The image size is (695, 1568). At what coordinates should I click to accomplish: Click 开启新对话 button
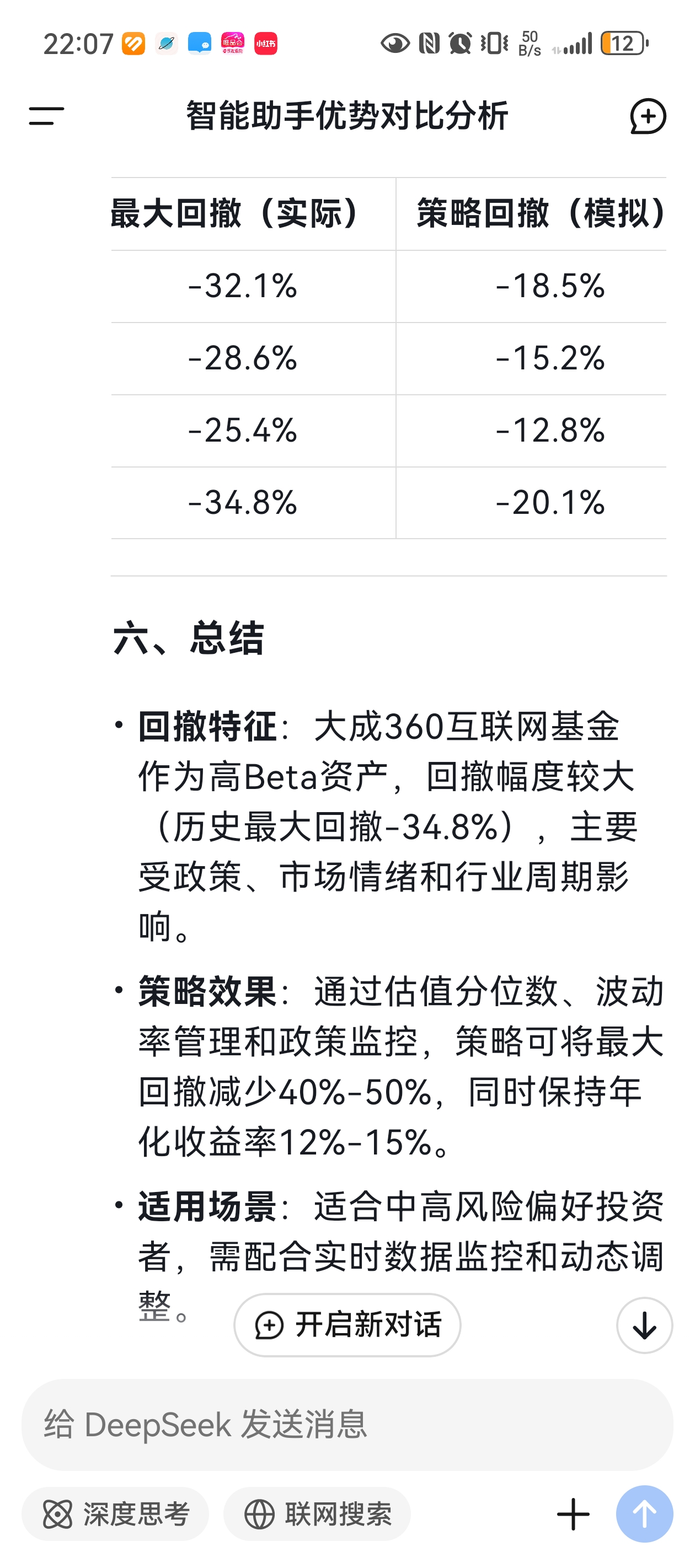[x=347, y=1324]
